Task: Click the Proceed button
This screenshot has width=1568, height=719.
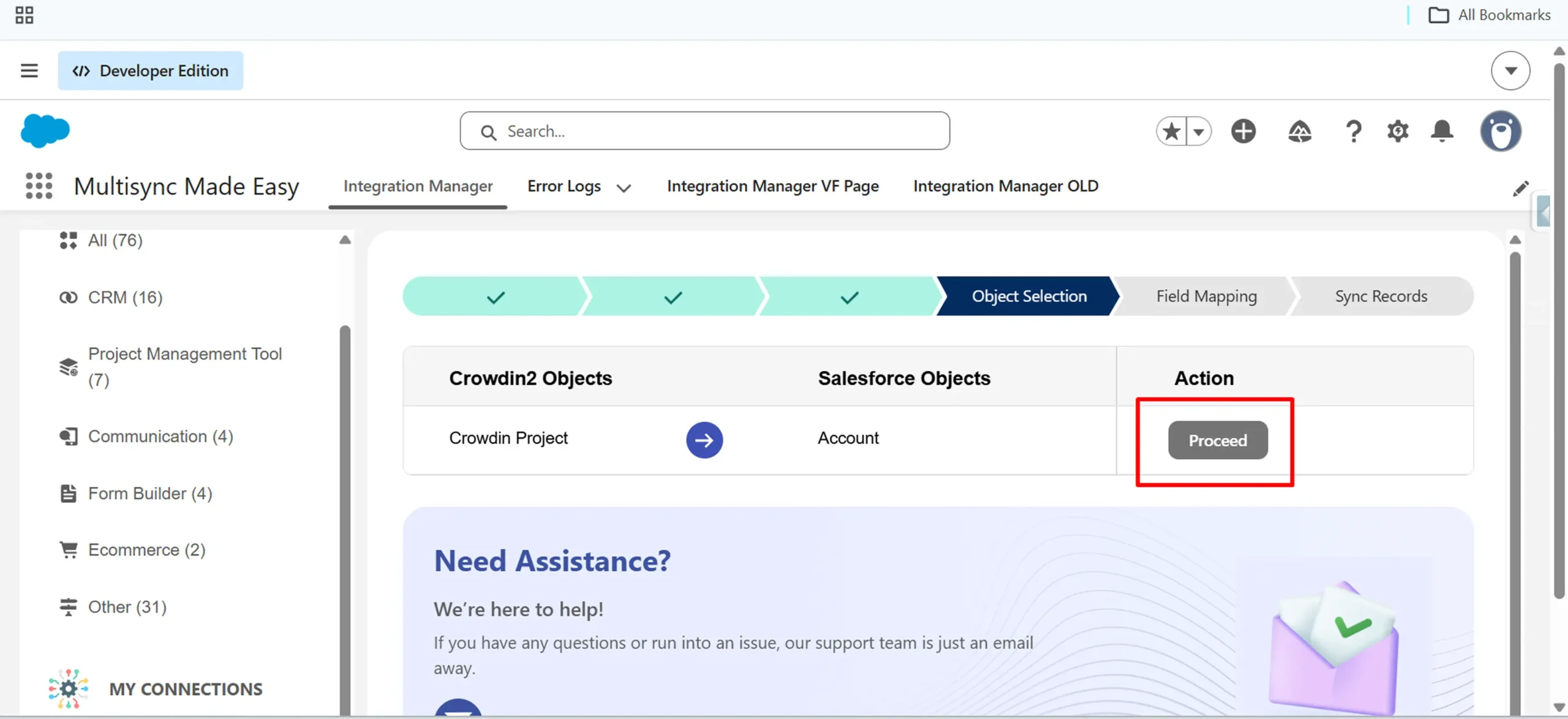Action: pos(1218,440)
